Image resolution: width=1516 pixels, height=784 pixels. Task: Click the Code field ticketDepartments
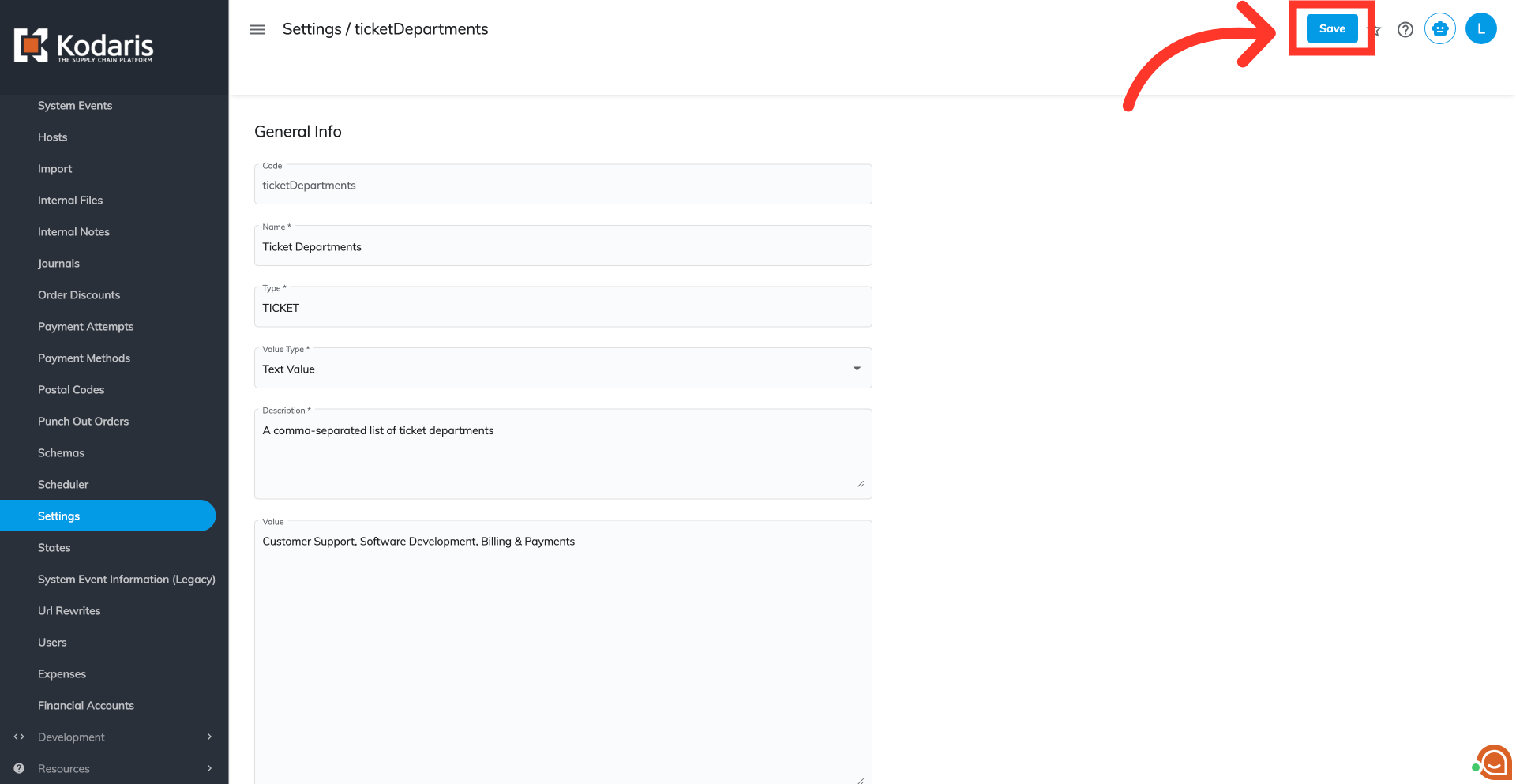coord(563,185)
